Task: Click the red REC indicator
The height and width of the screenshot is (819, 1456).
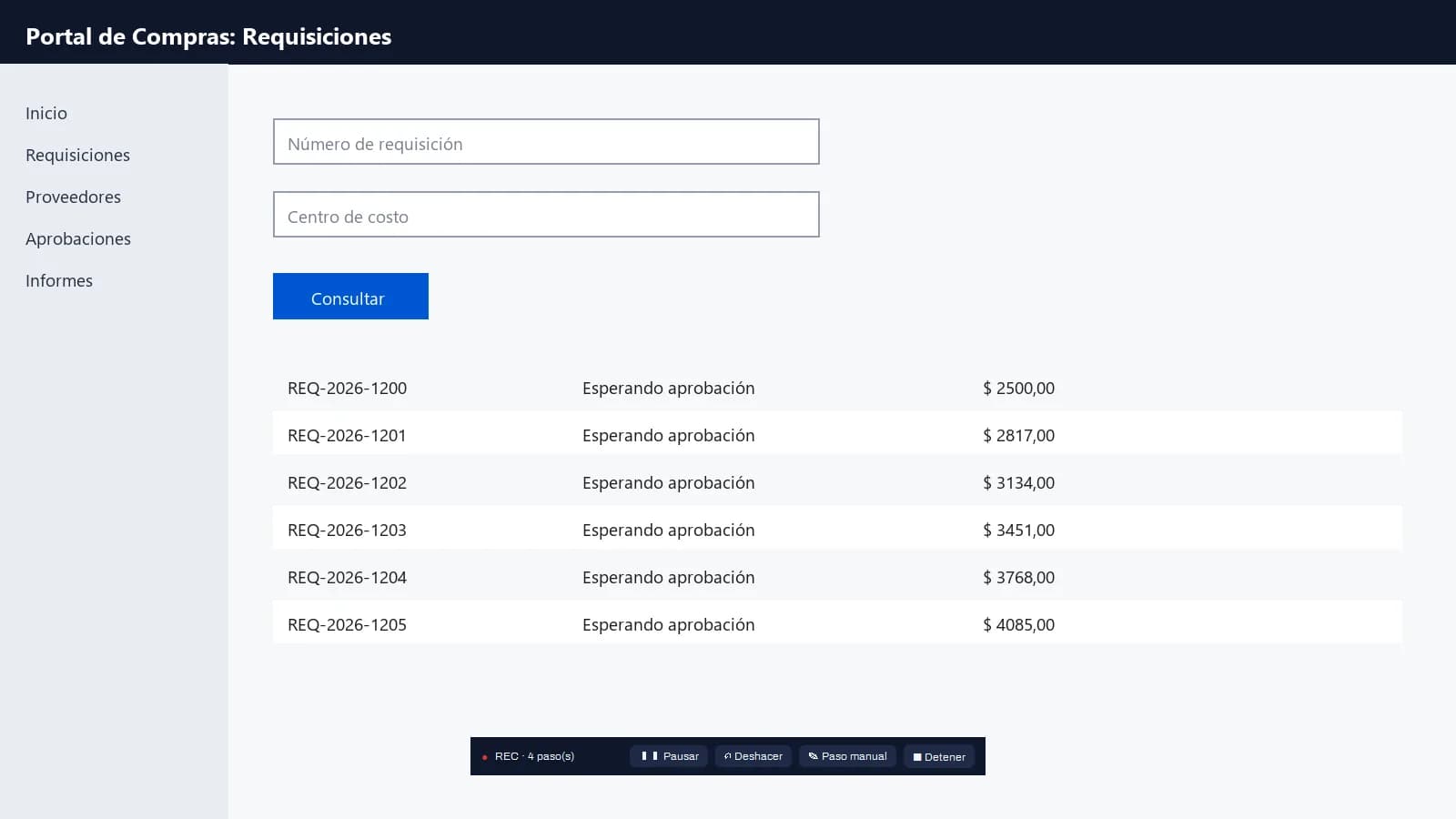Action: tap(484, 757)
